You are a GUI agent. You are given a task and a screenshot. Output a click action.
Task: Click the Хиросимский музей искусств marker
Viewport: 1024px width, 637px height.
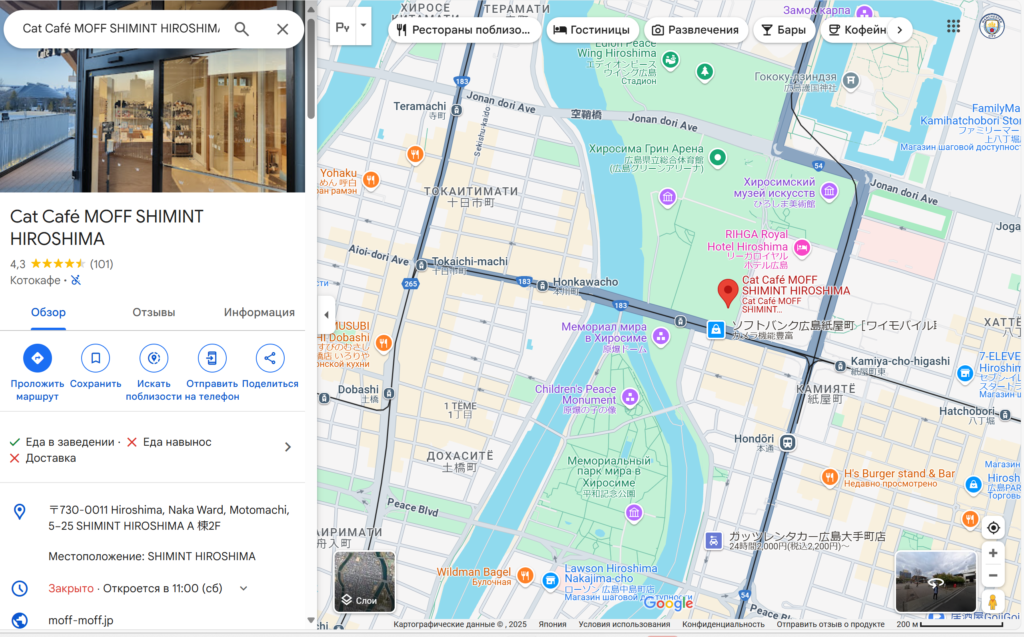pos(829,191)
